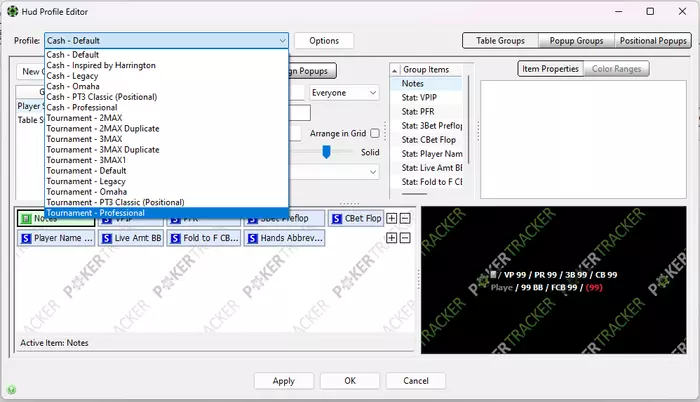
Task: Click the green help icon bottom-left
Action: (x=12, y=389)
